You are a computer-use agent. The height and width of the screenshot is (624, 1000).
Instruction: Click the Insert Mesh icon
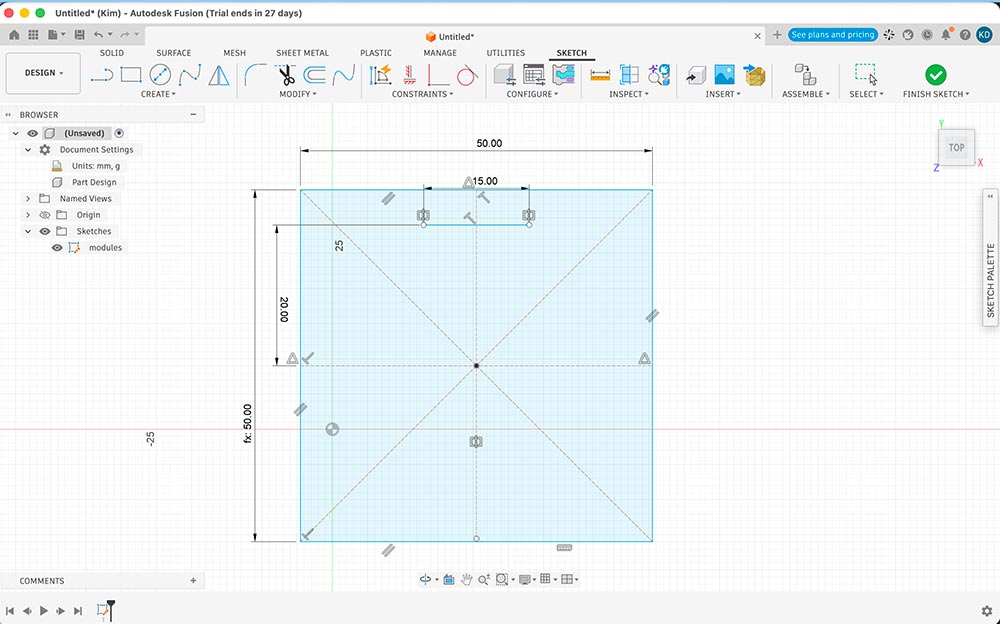[x=754, y=75]
